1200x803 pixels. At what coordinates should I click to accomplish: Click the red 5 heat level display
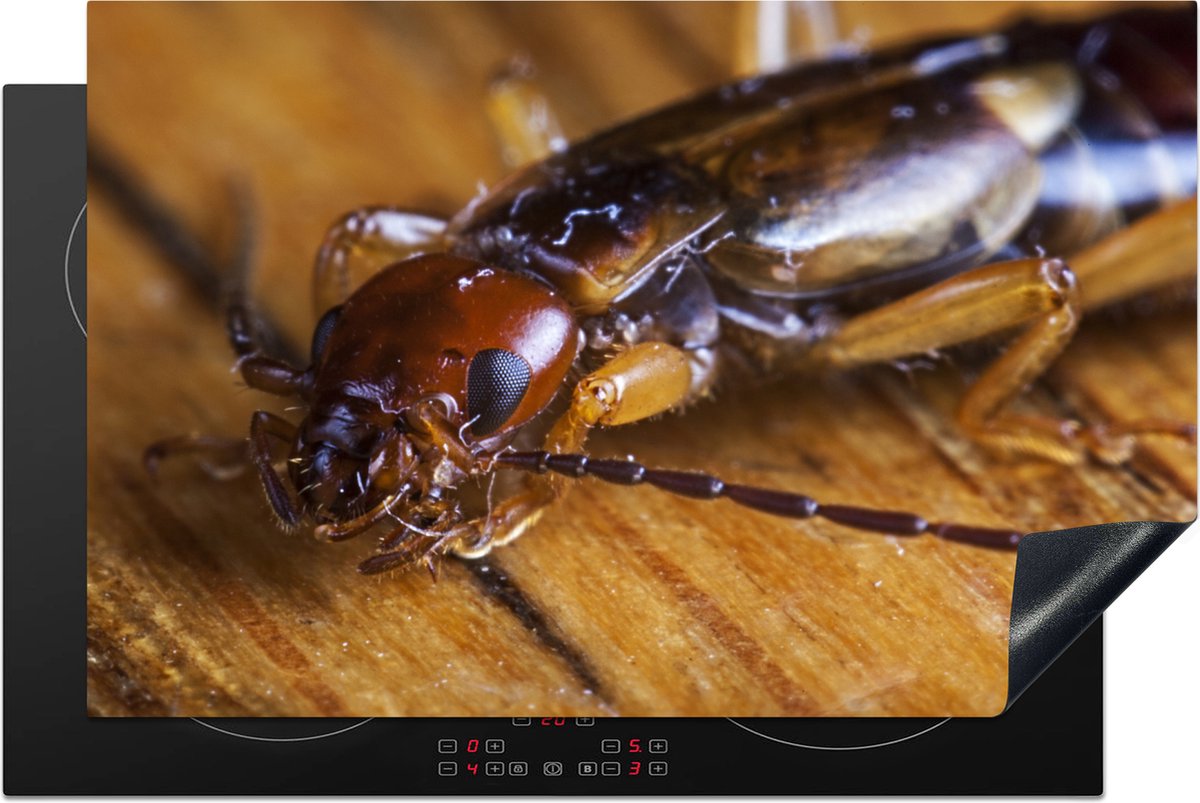click(x=635, y=746)
